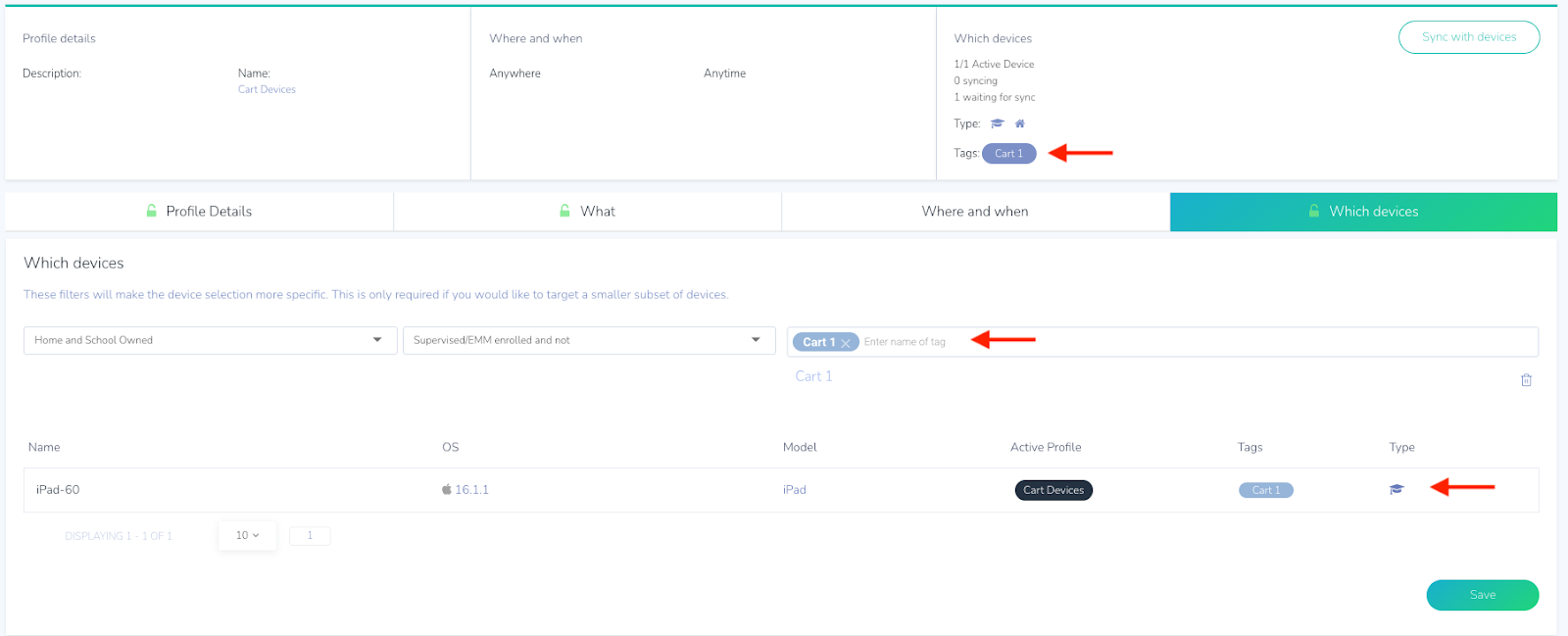Click the Sync with devices button

[1468, 37]
